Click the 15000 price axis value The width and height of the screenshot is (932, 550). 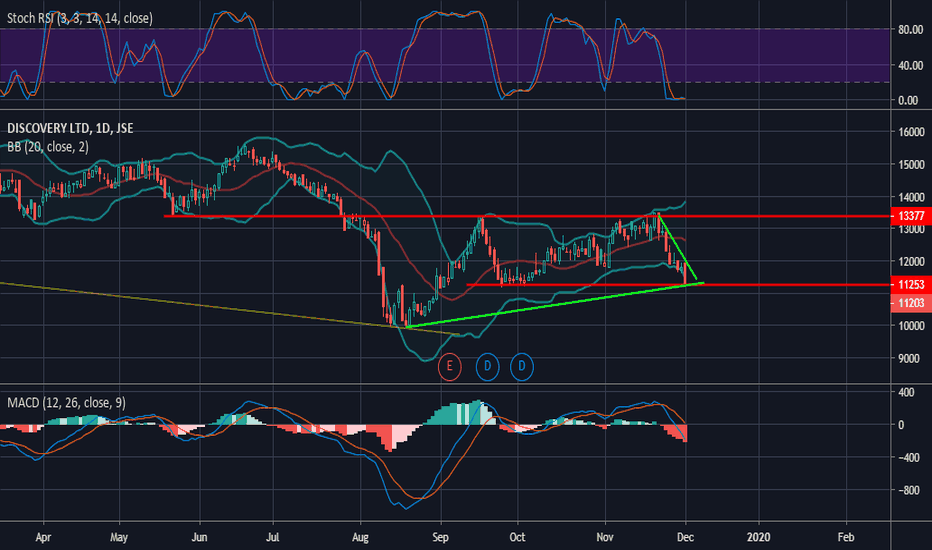pos(911,165)
